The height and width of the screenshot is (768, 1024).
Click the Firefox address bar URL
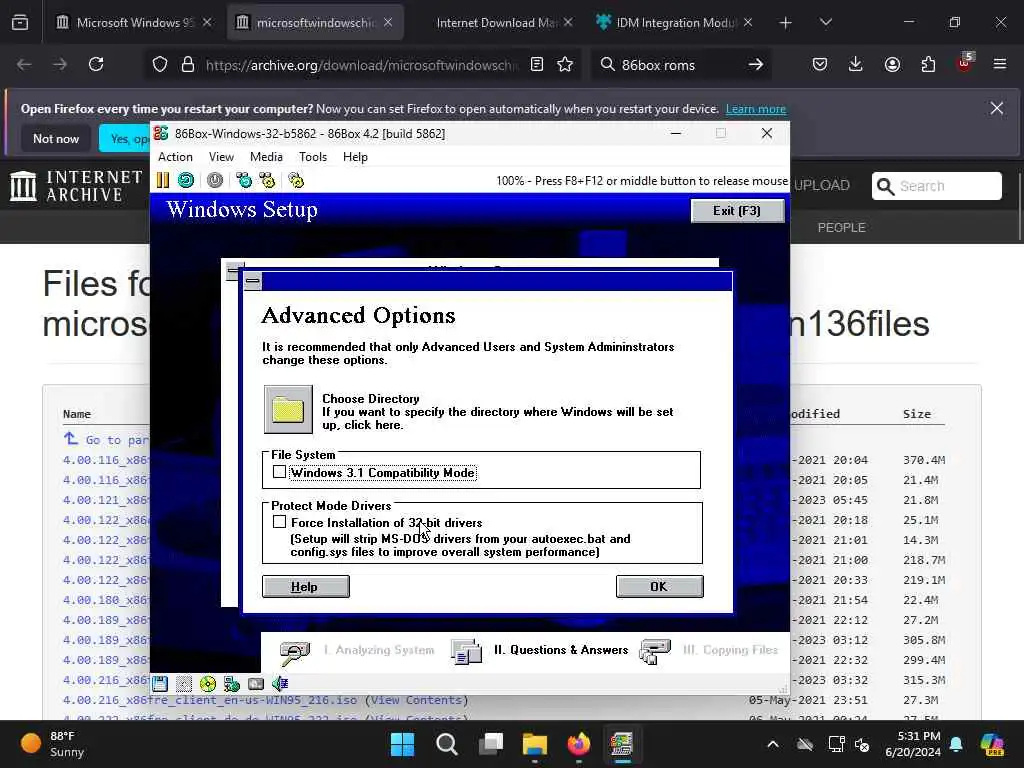click(362, 65)
